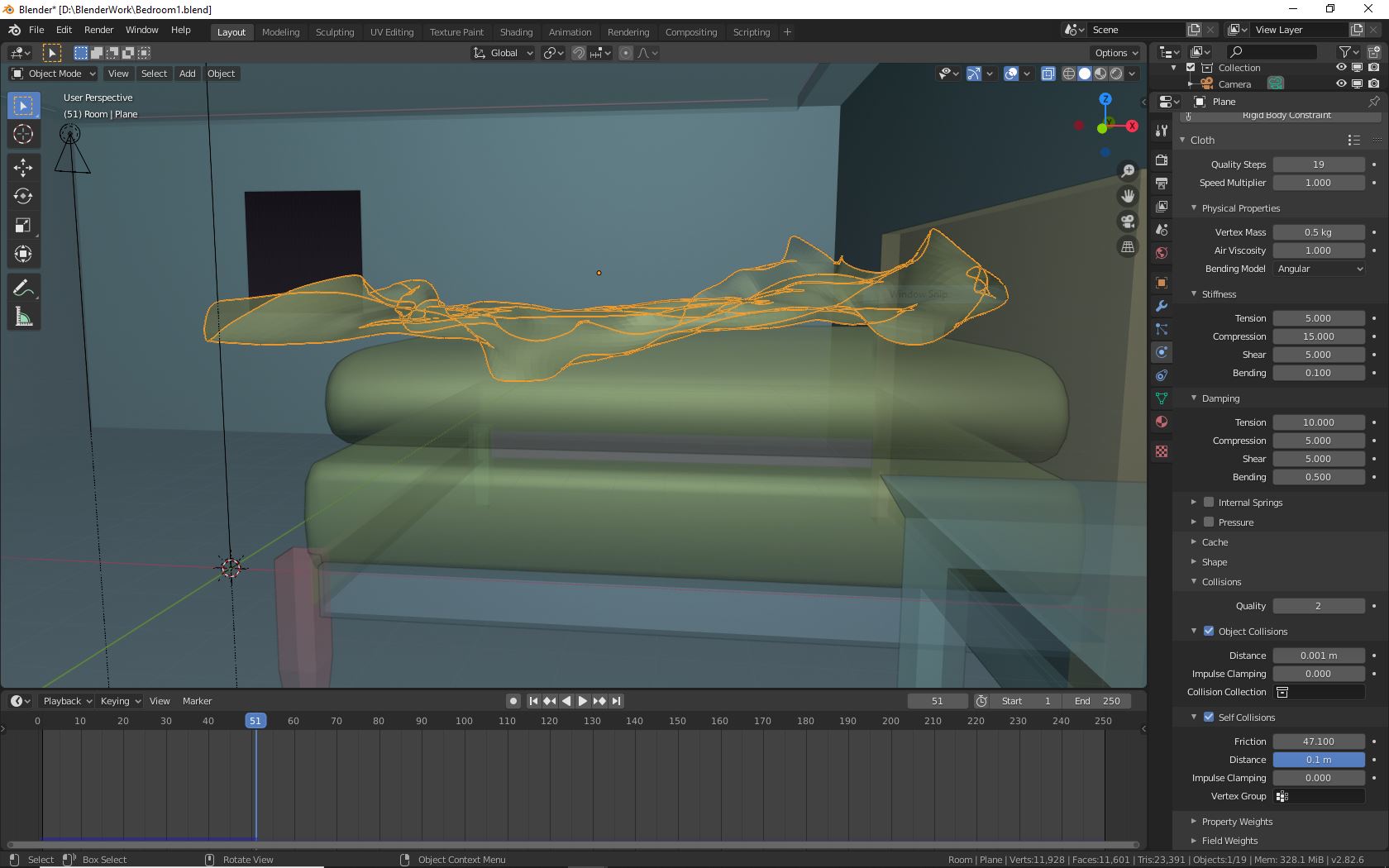1389x868 pixels.
Task: Enable Pressure checkbox
Action: tap(1209, 522)
